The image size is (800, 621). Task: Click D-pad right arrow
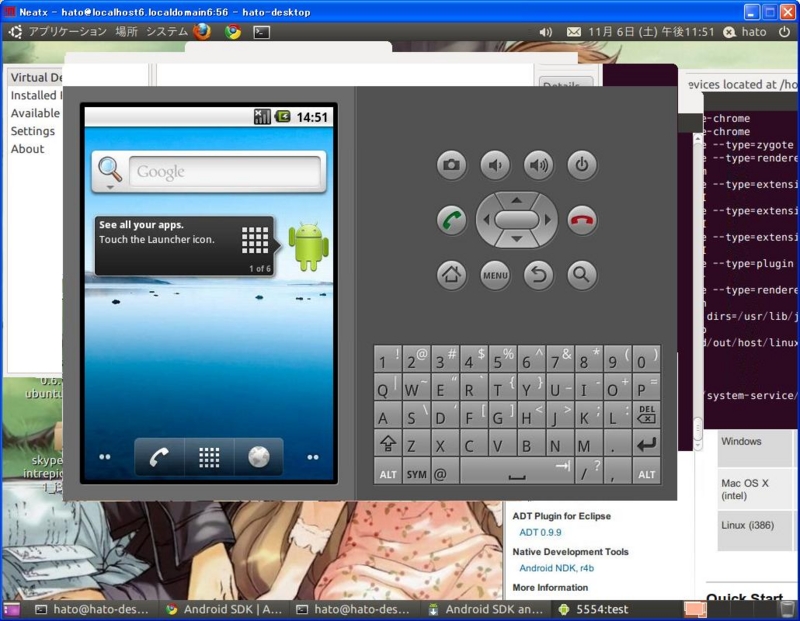[x=548, y=220]
